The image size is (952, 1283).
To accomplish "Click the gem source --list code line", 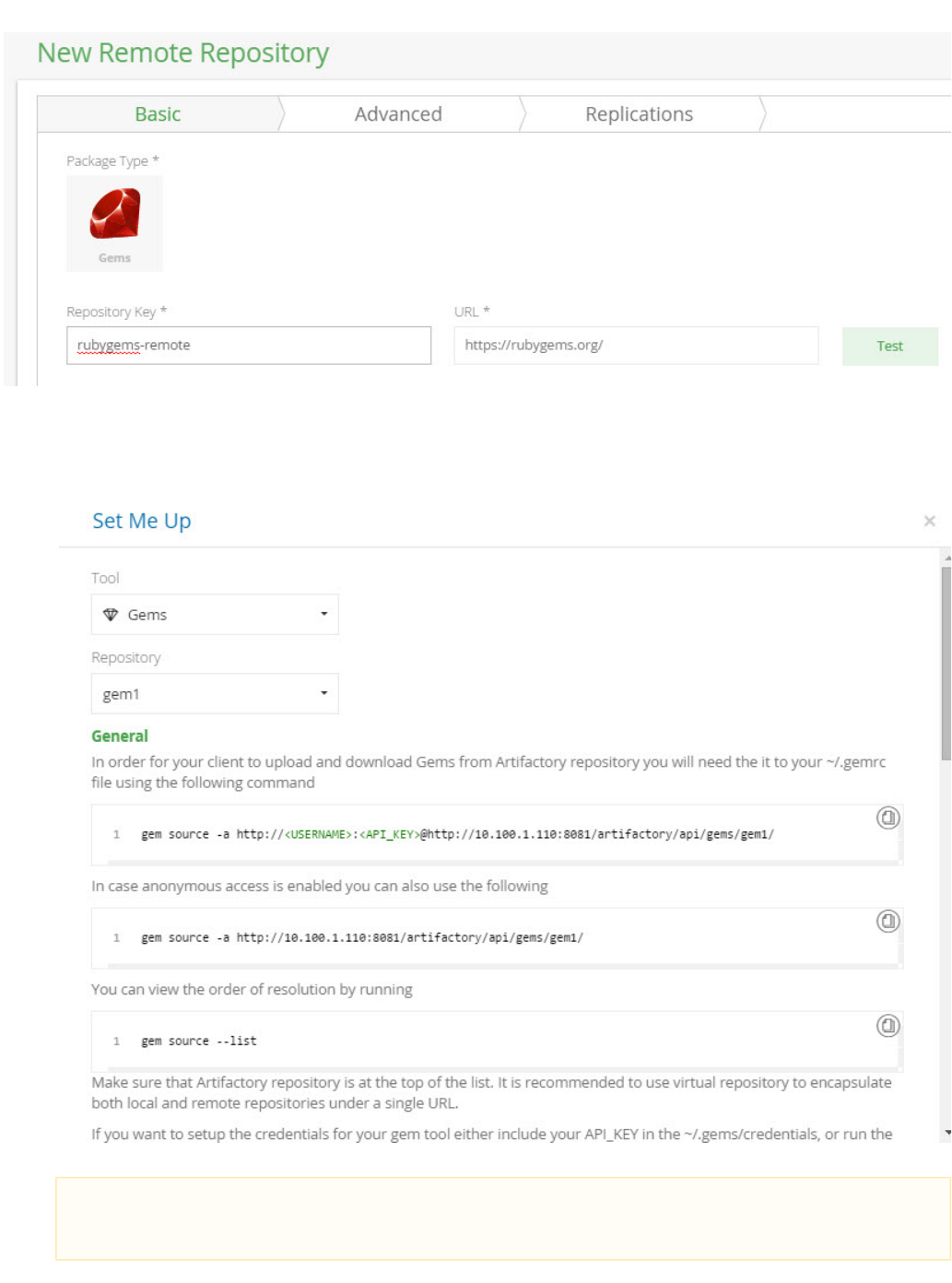I will (199, 1042).
